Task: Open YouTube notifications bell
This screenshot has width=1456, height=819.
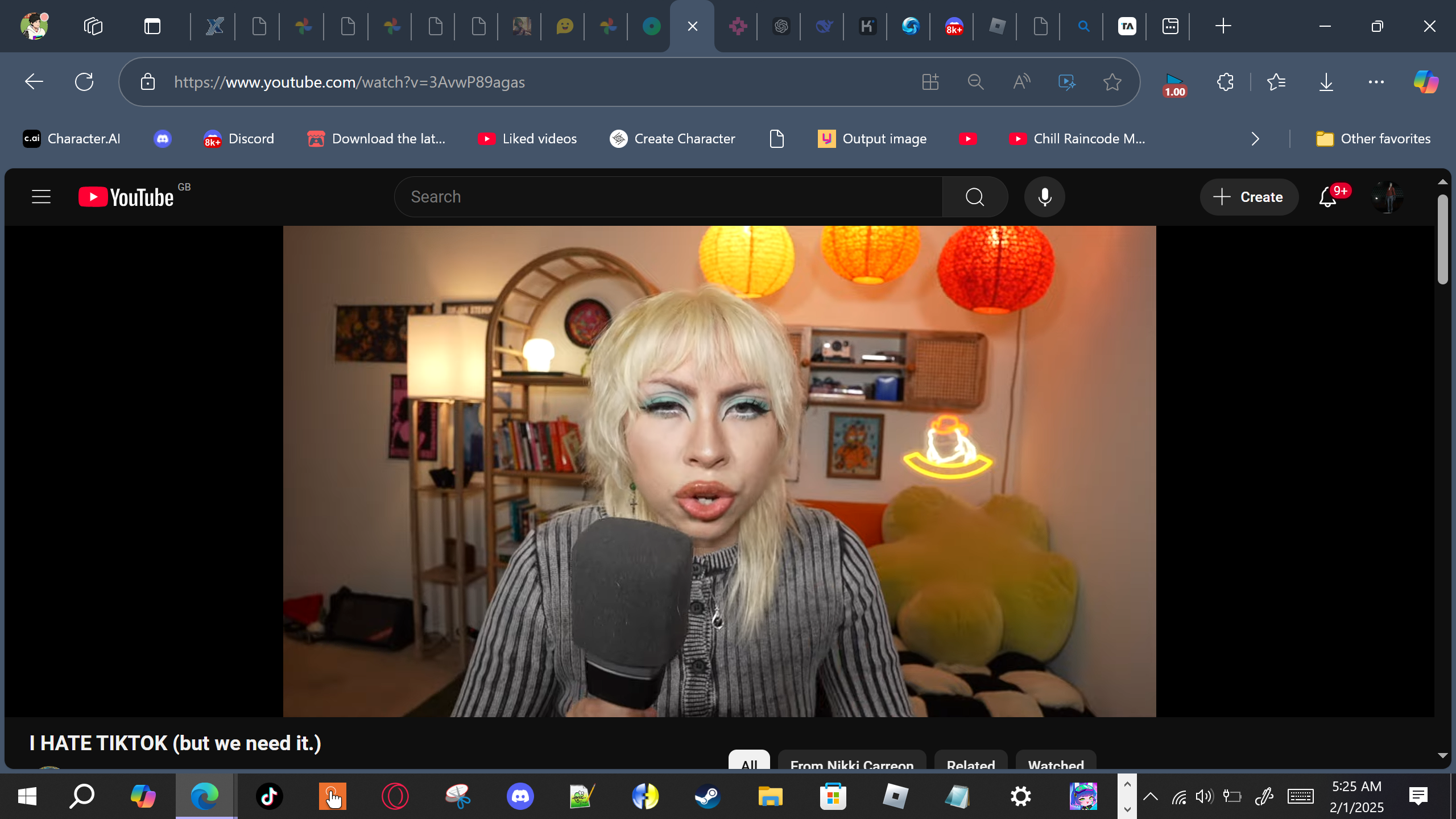Action: (1327, 197)
